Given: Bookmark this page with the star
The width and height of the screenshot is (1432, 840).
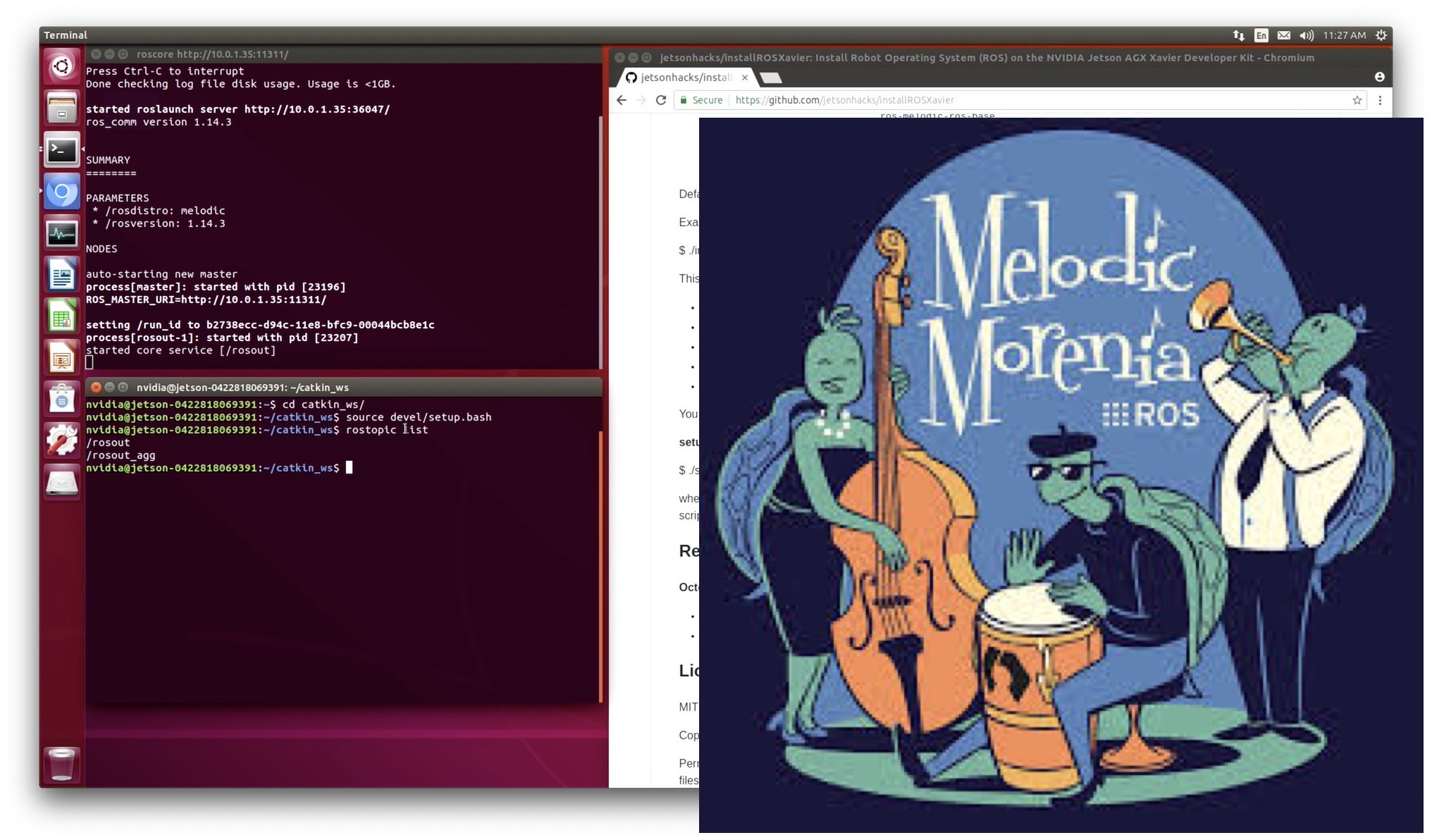Looking at the screenshot, I should point(1357,100).
